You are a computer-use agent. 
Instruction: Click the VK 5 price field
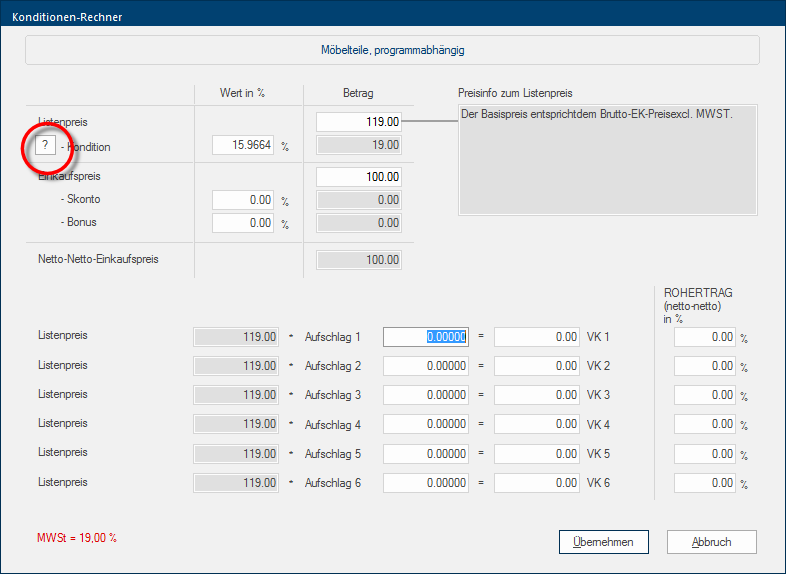537,454
